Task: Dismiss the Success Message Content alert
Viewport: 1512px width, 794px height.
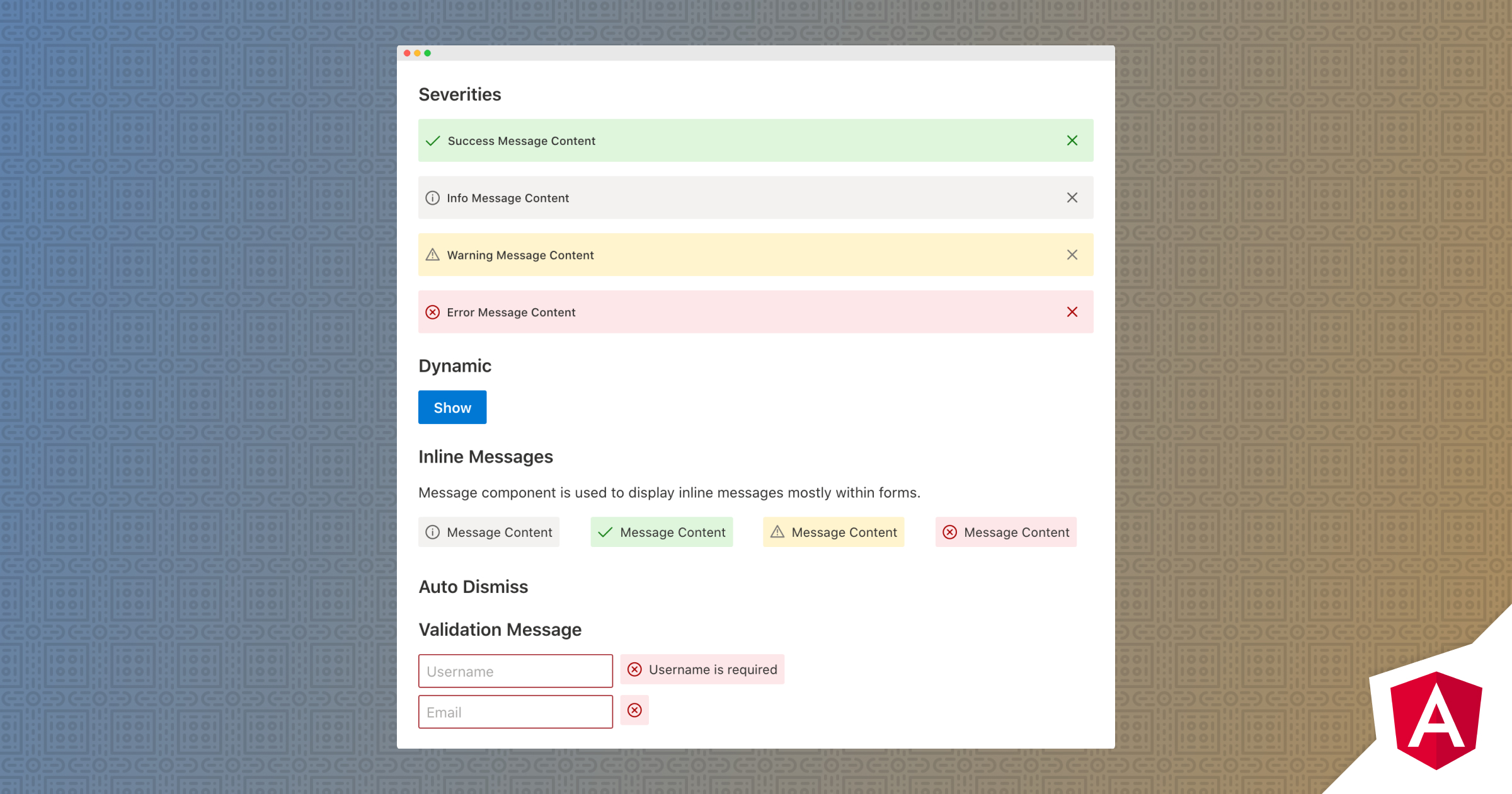Action: tap(1072, 141)
